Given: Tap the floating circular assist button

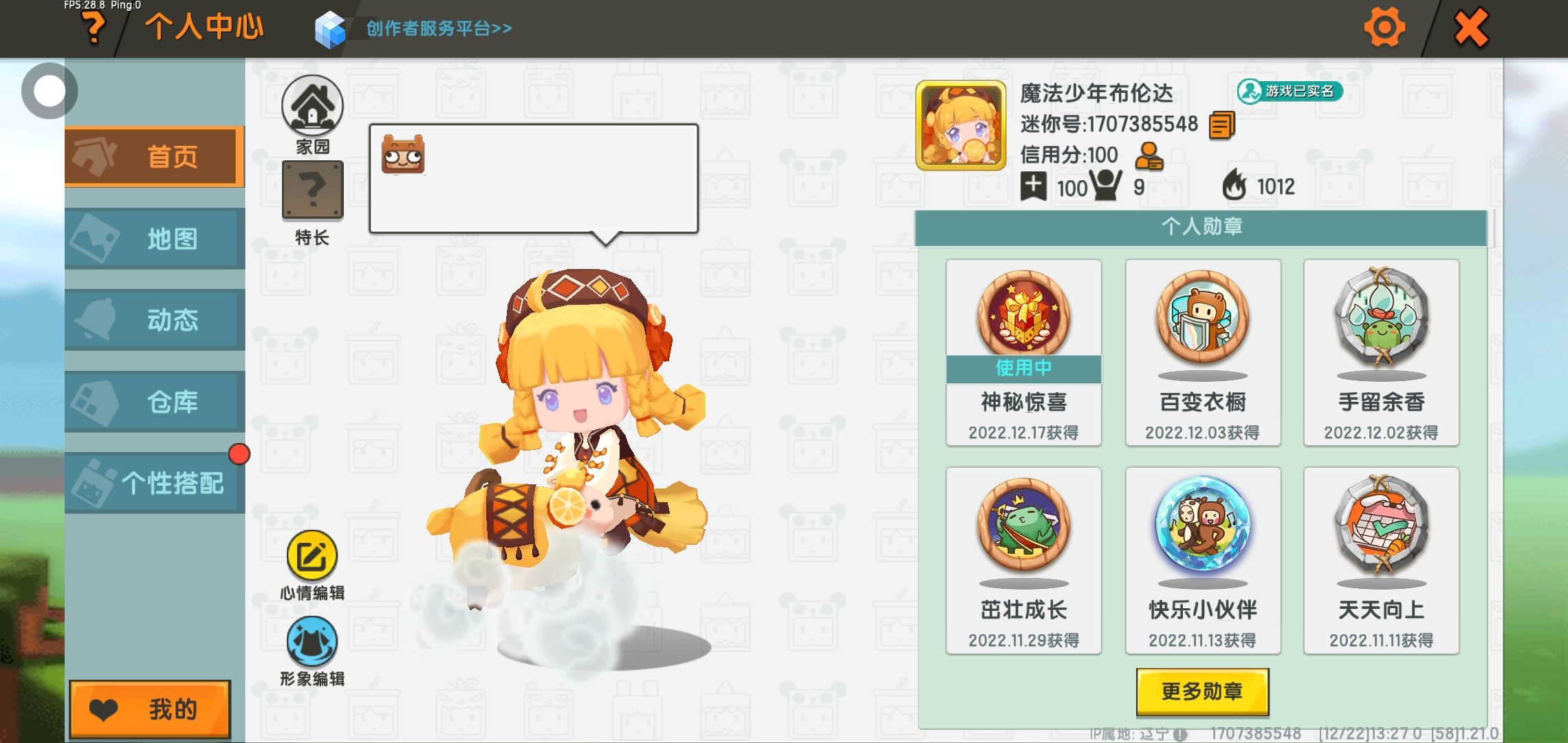Looking at the screenshot, I should (x=49, y=91).
